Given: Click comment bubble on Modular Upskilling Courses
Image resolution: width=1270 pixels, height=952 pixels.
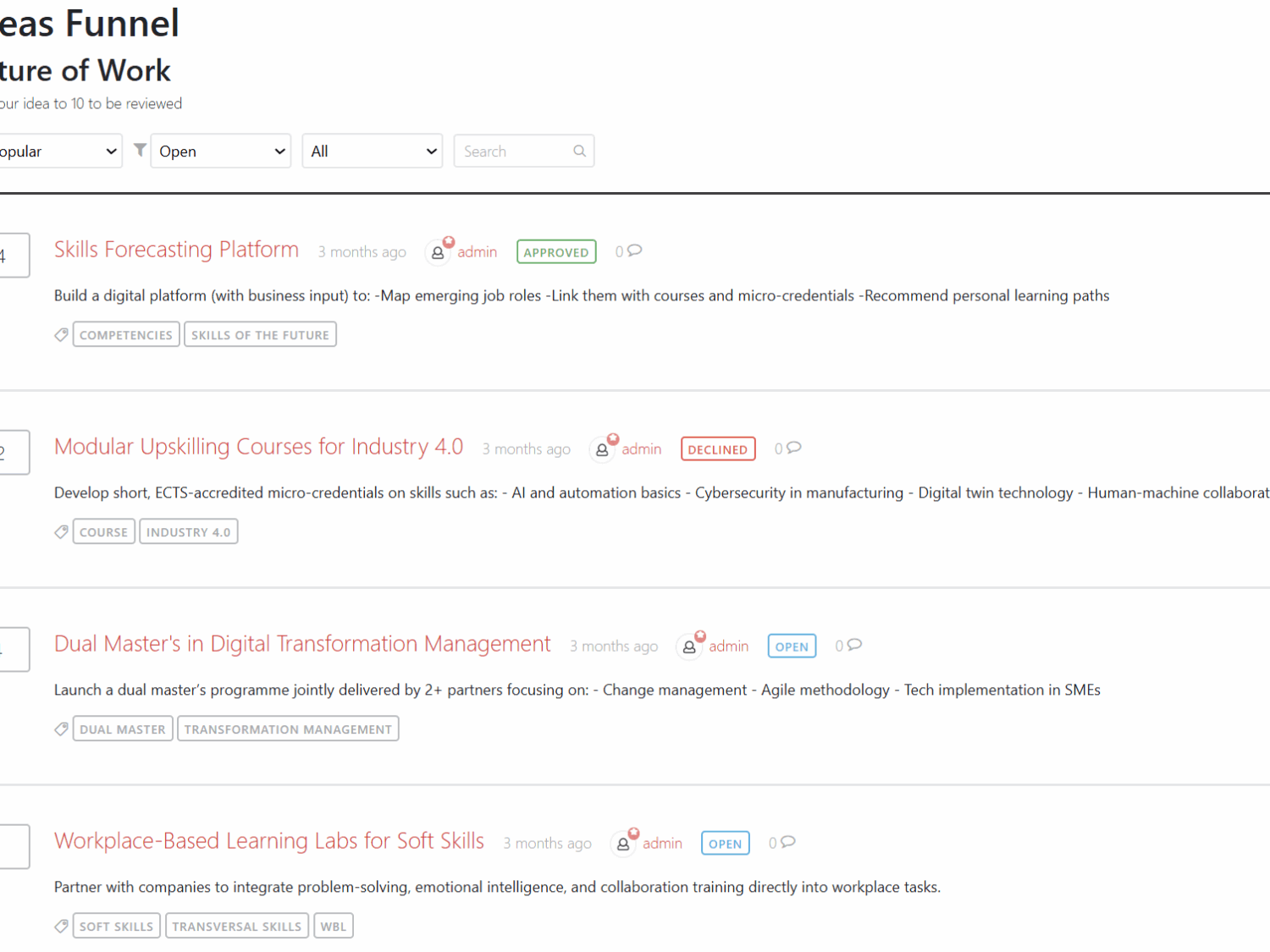Looking at the screenshot, I should click(x=793, y=448).
